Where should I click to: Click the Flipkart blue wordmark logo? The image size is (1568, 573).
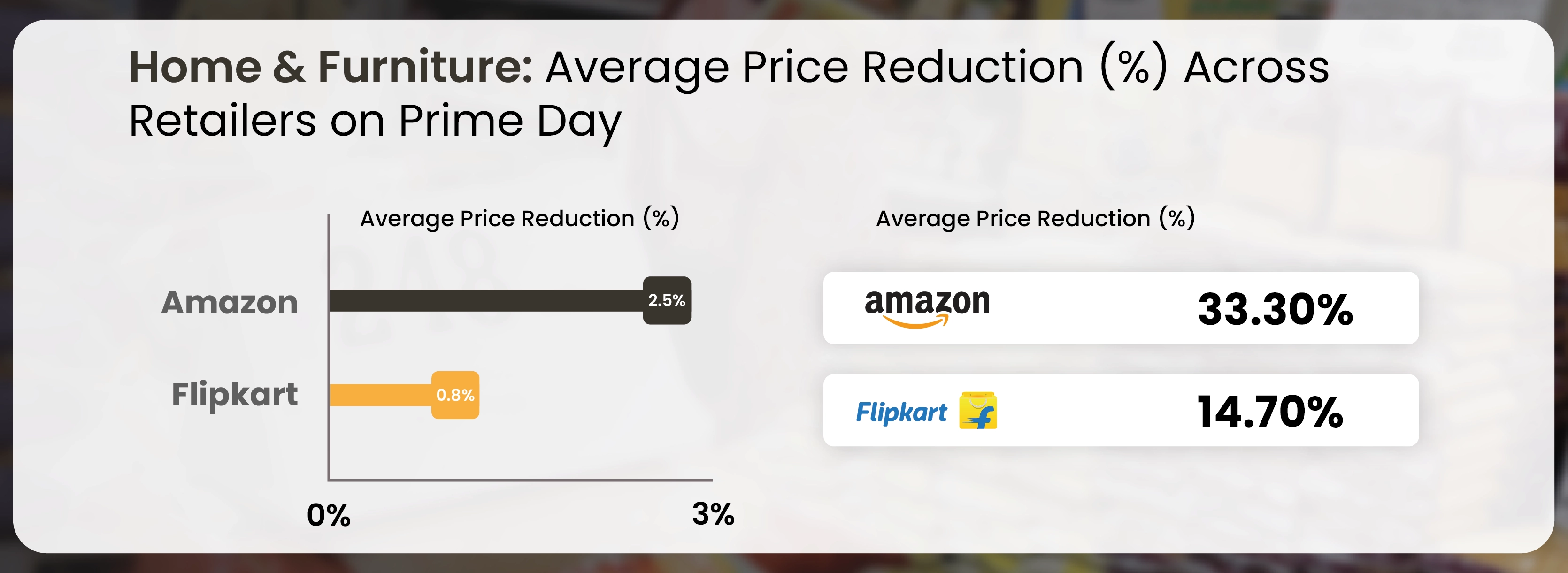pyautogui.click(x=901, y=413)
